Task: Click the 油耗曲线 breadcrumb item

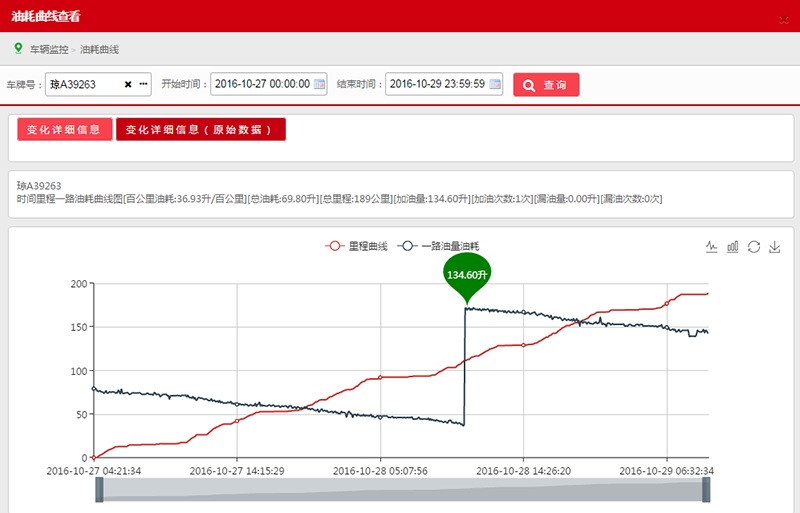Action: coord(100,49)
